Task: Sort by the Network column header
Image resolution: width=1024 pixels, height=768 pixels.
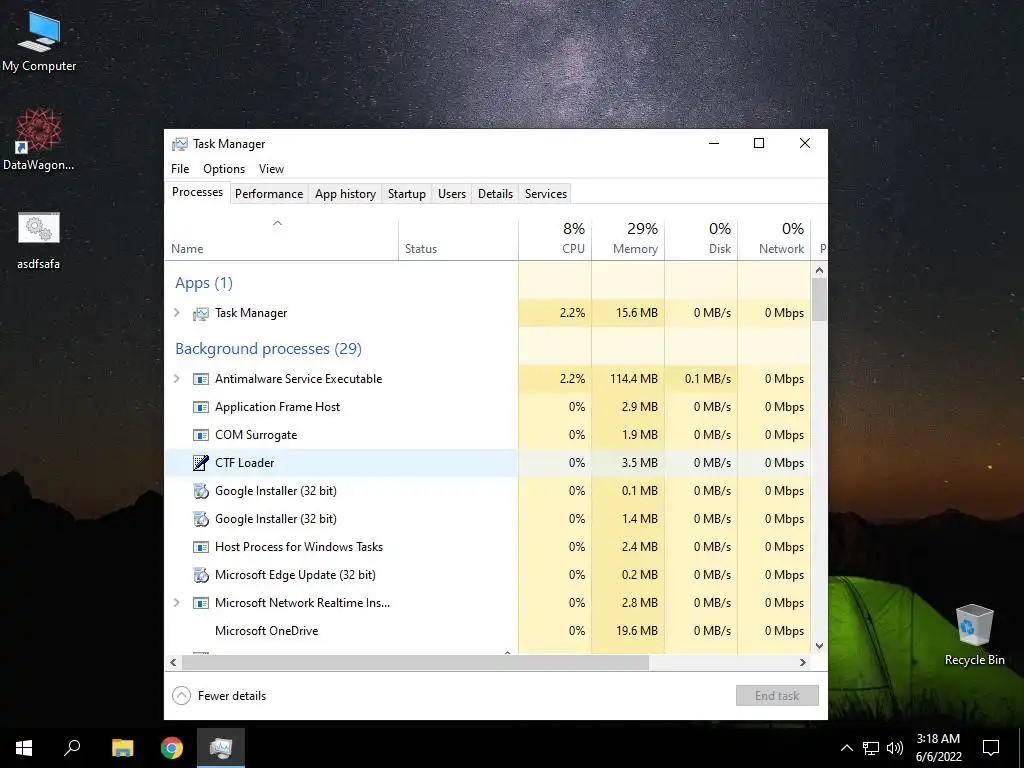Action: 775,238
